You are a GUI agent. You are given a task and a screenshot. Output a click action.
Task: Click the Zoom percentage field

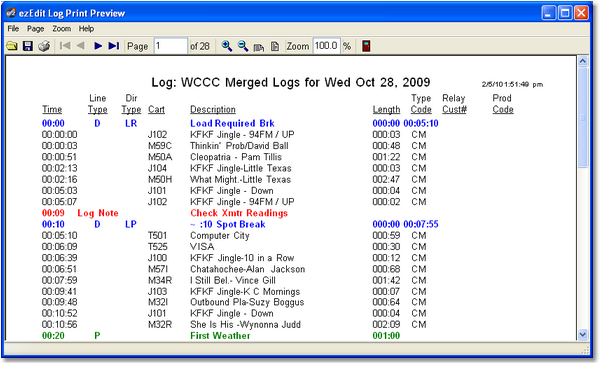326,46
